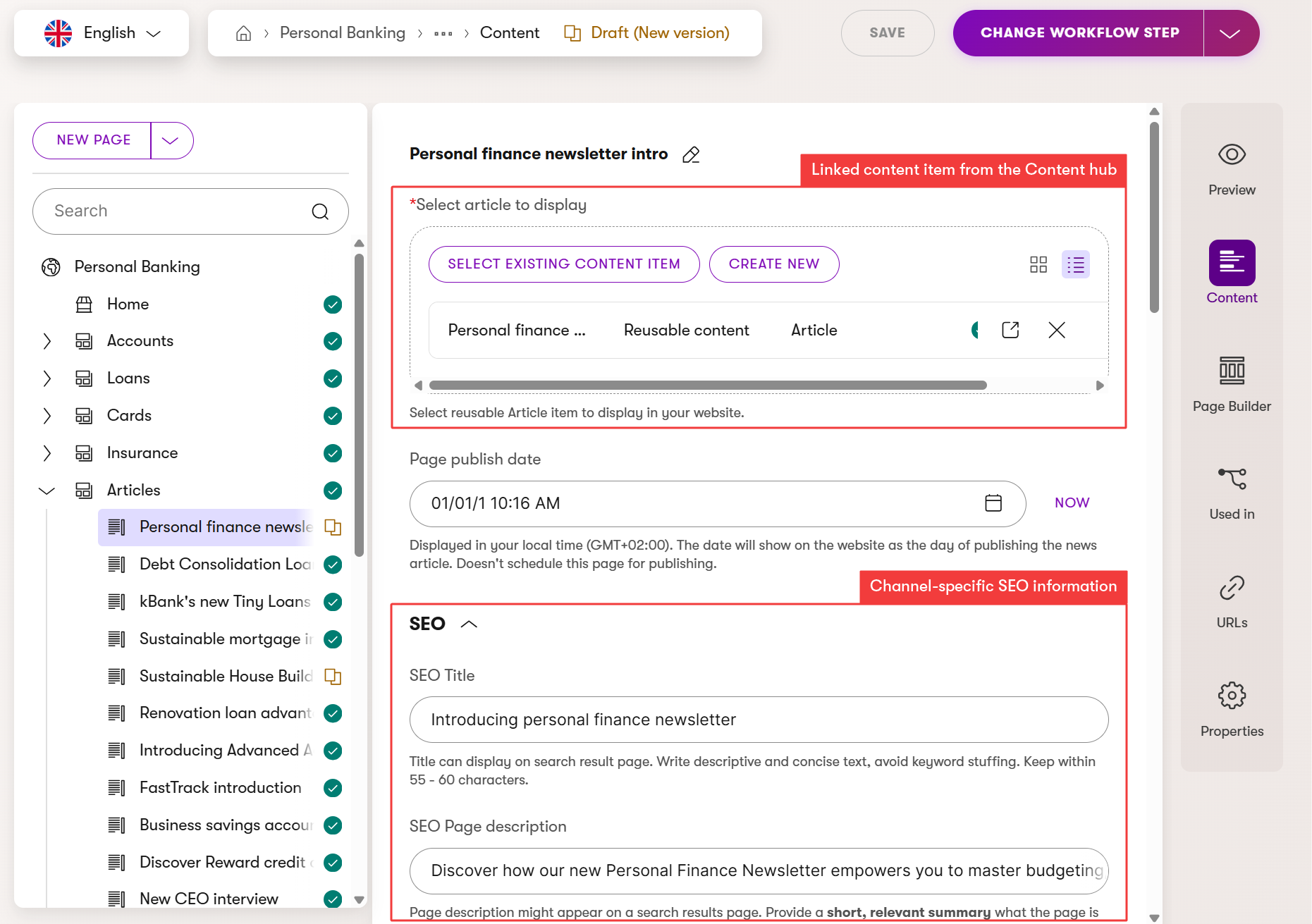Click the Personal Banking globe icon
The width and height of the screenshot is (1312, 924).
coord(51,267)
